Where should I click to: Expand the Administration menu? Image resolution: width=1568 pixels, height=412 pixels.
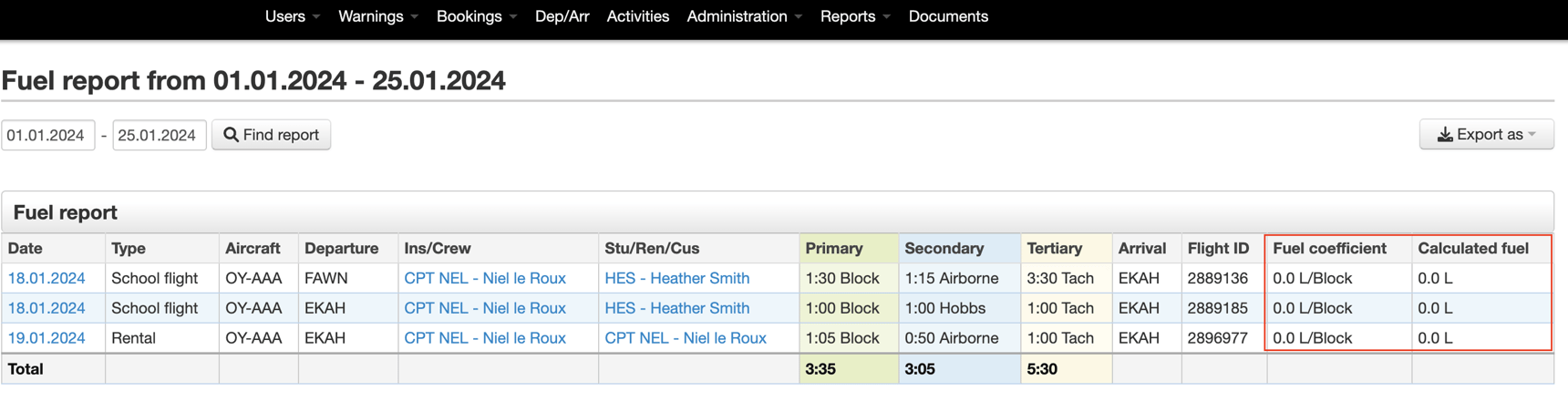[x=744, y=16]
